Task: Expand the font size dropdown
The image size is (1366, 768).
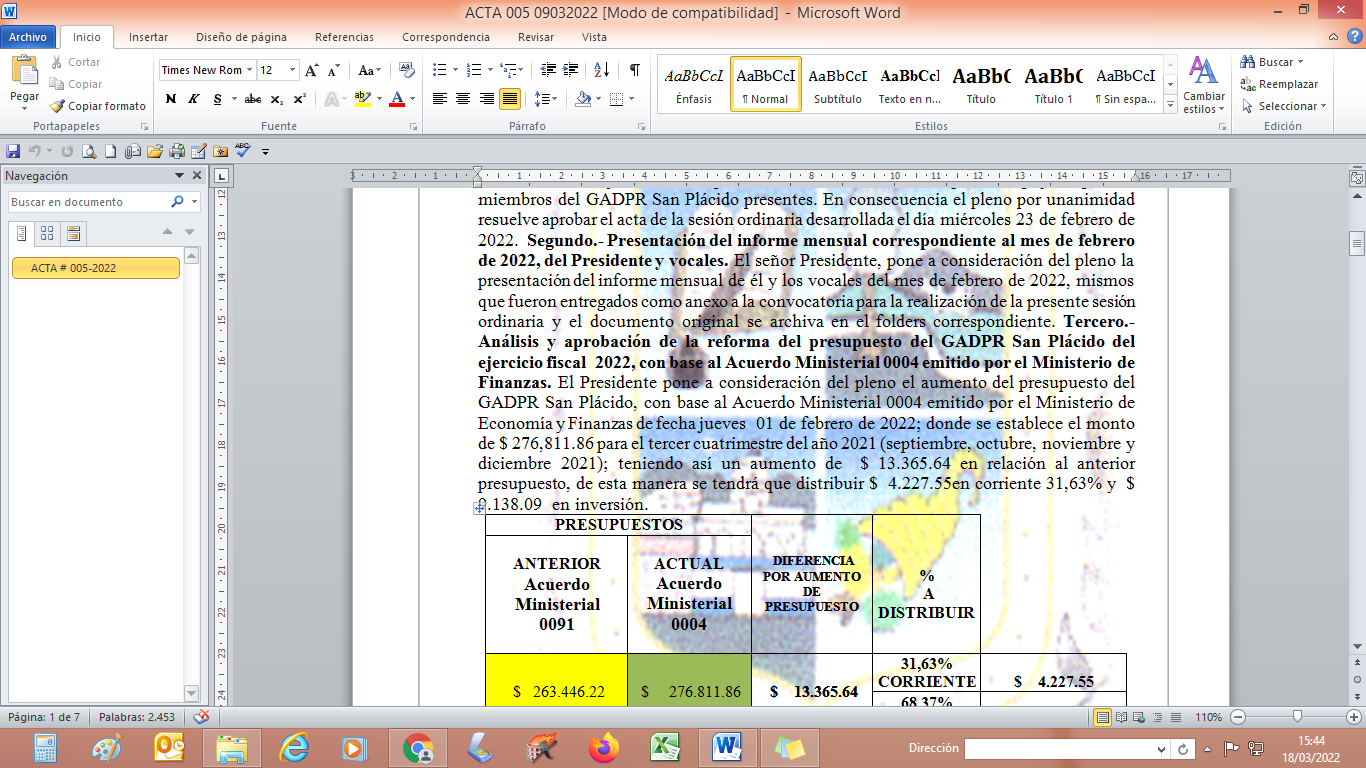Action: (x=292, y=70)
